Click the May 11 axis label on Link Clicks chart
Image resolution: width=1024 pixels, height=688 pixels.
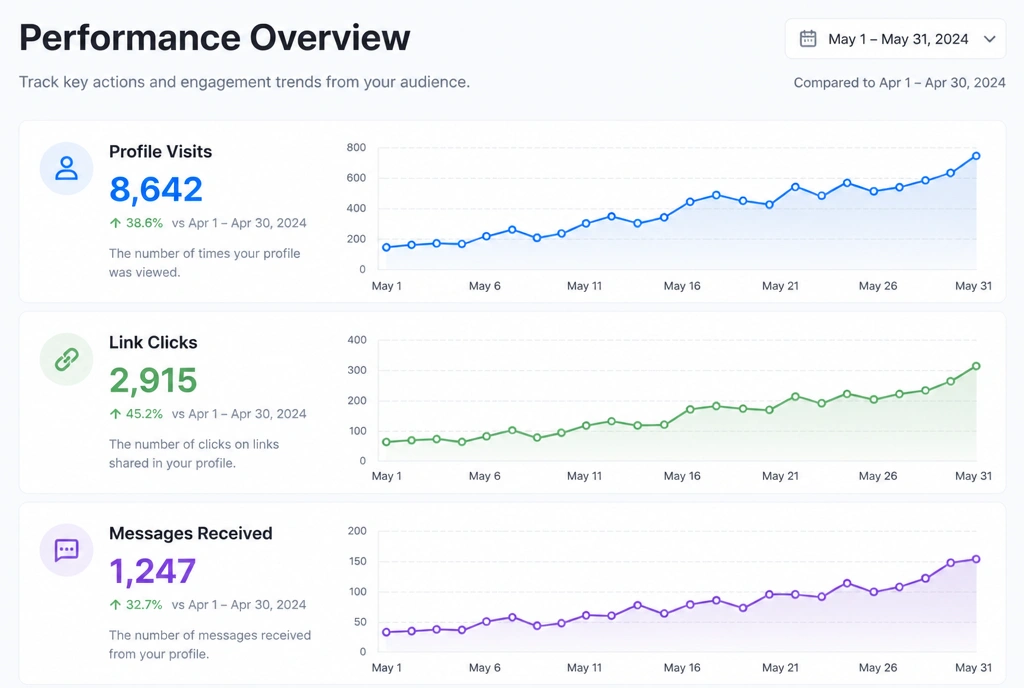584,477
